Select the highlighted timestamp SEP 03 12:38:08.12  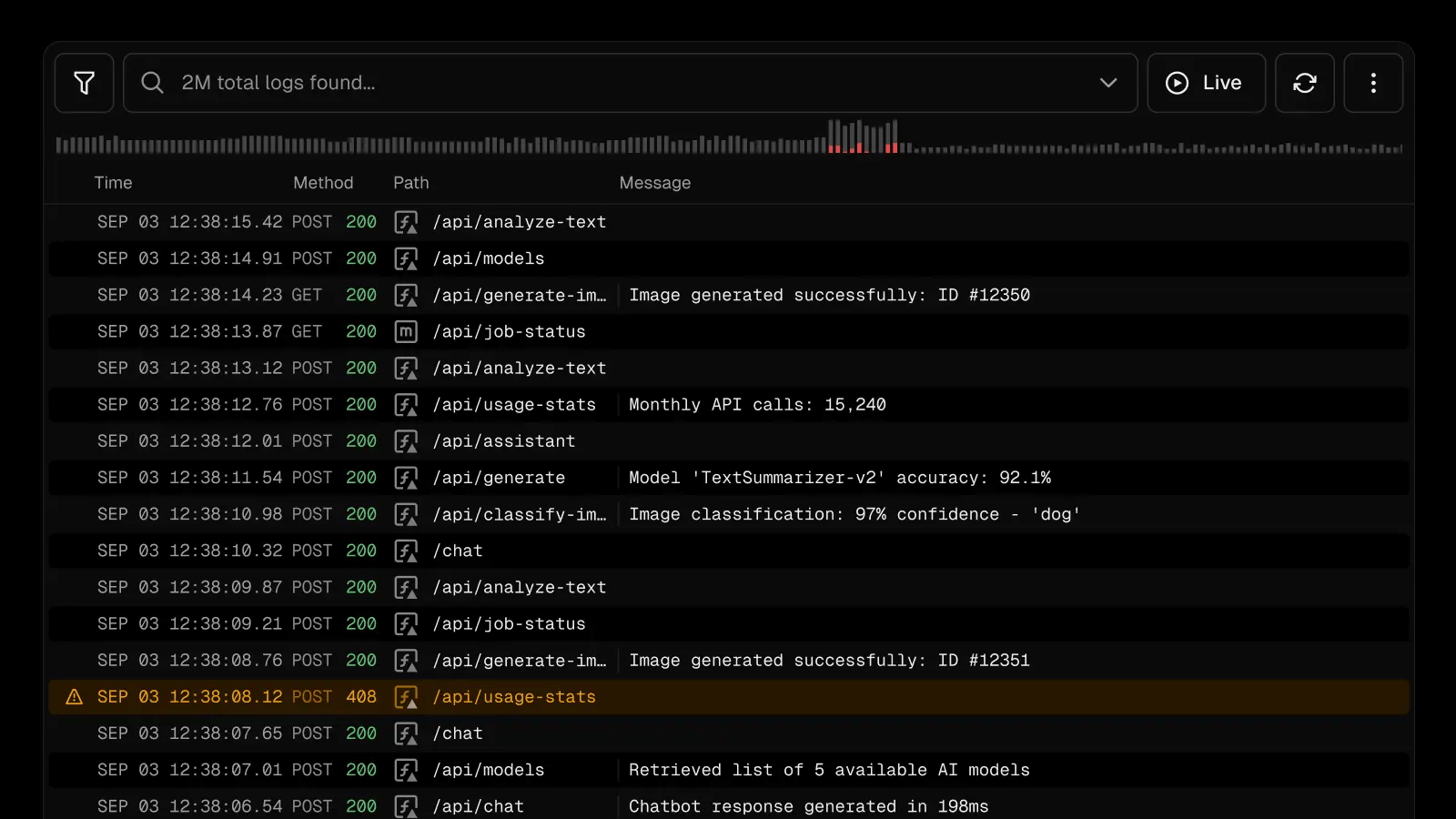pyautogui.click(x=190, y=697)
